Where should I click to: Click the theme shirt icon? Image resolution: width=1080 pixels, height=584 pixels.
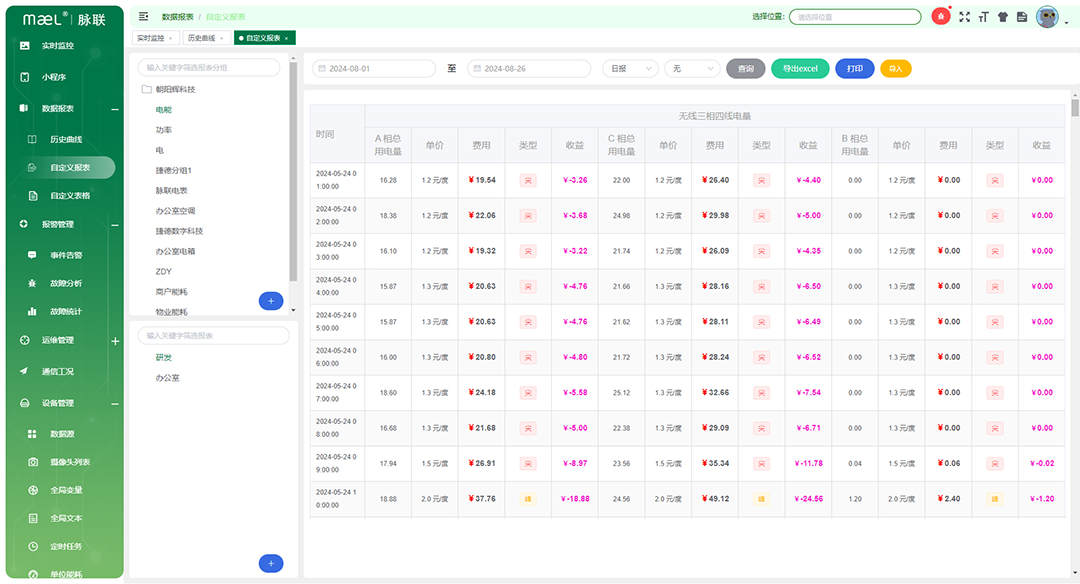click(1002, 17)
